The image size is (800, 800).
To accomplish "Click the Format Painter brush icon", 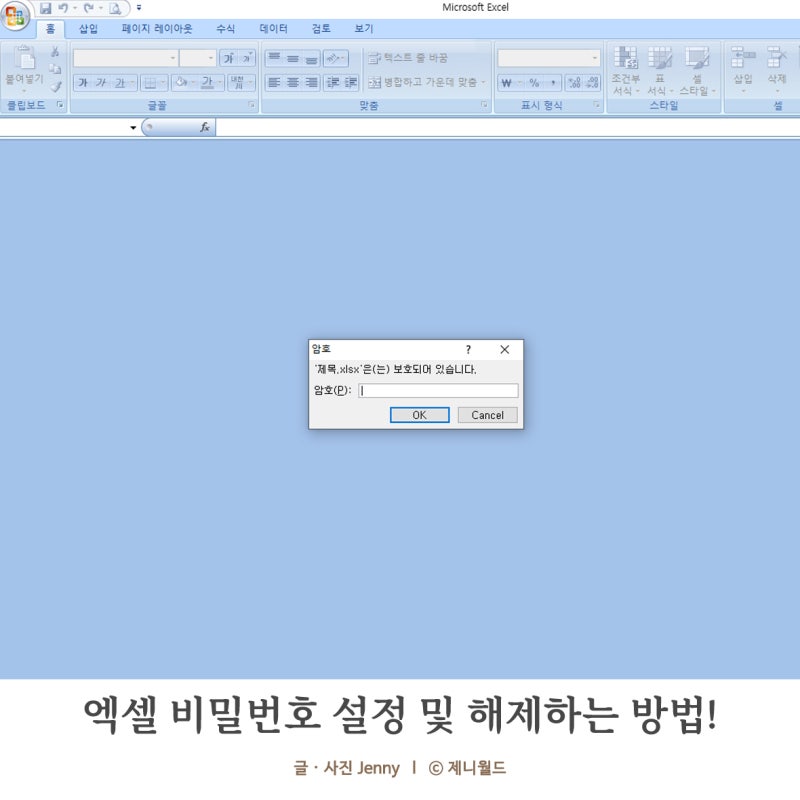I will click(56, 87).
